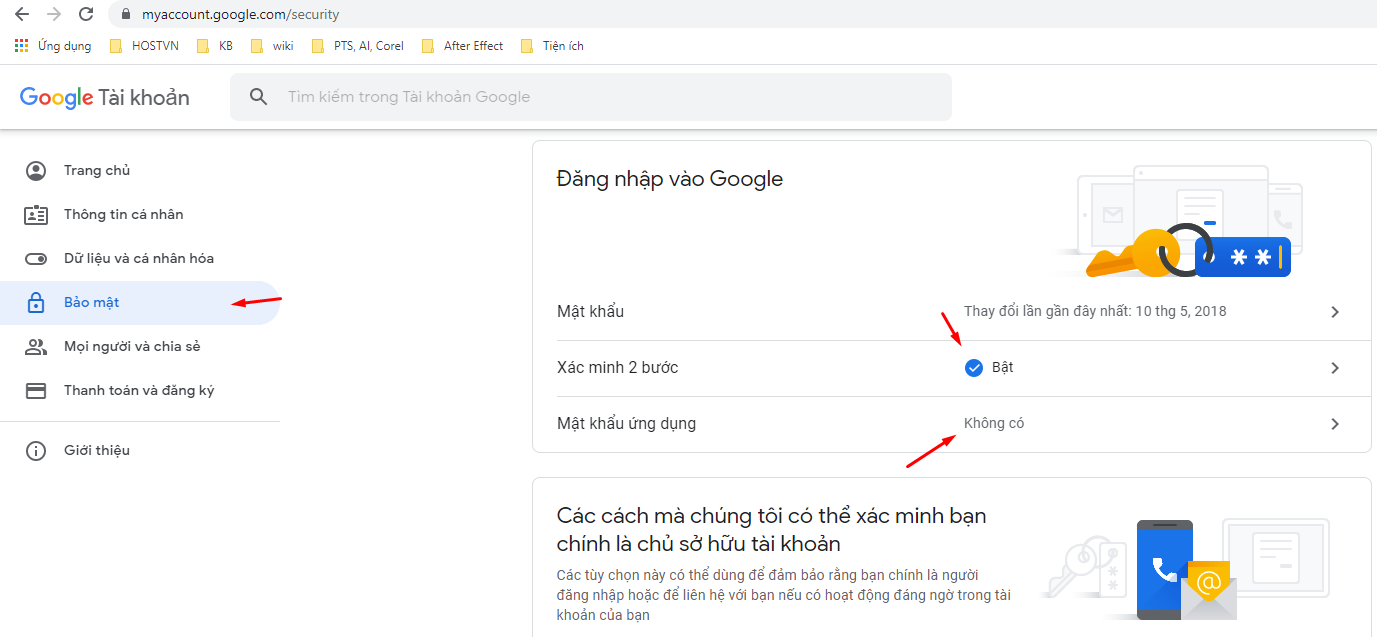
Task: Click the blue checkmark beside Bật
Action: tap(974, 368)
